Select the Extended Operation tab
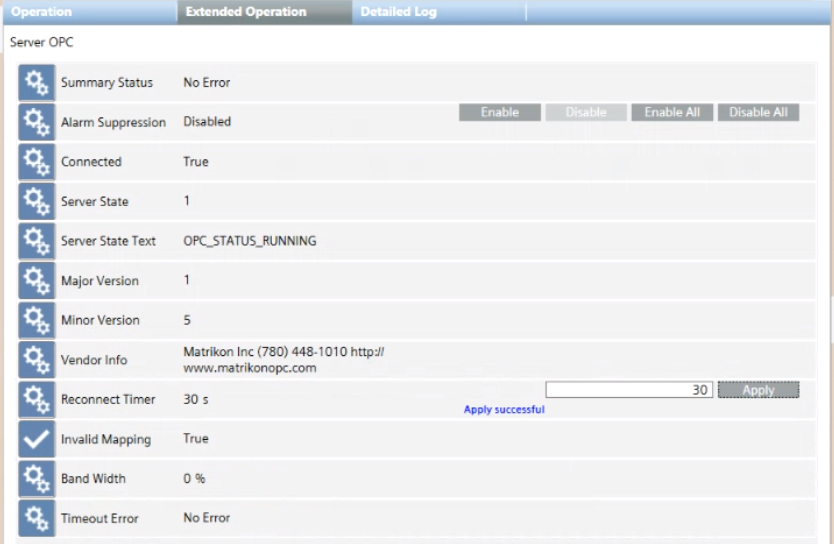The width and height of the screenshot is (834, 544). 246,12
